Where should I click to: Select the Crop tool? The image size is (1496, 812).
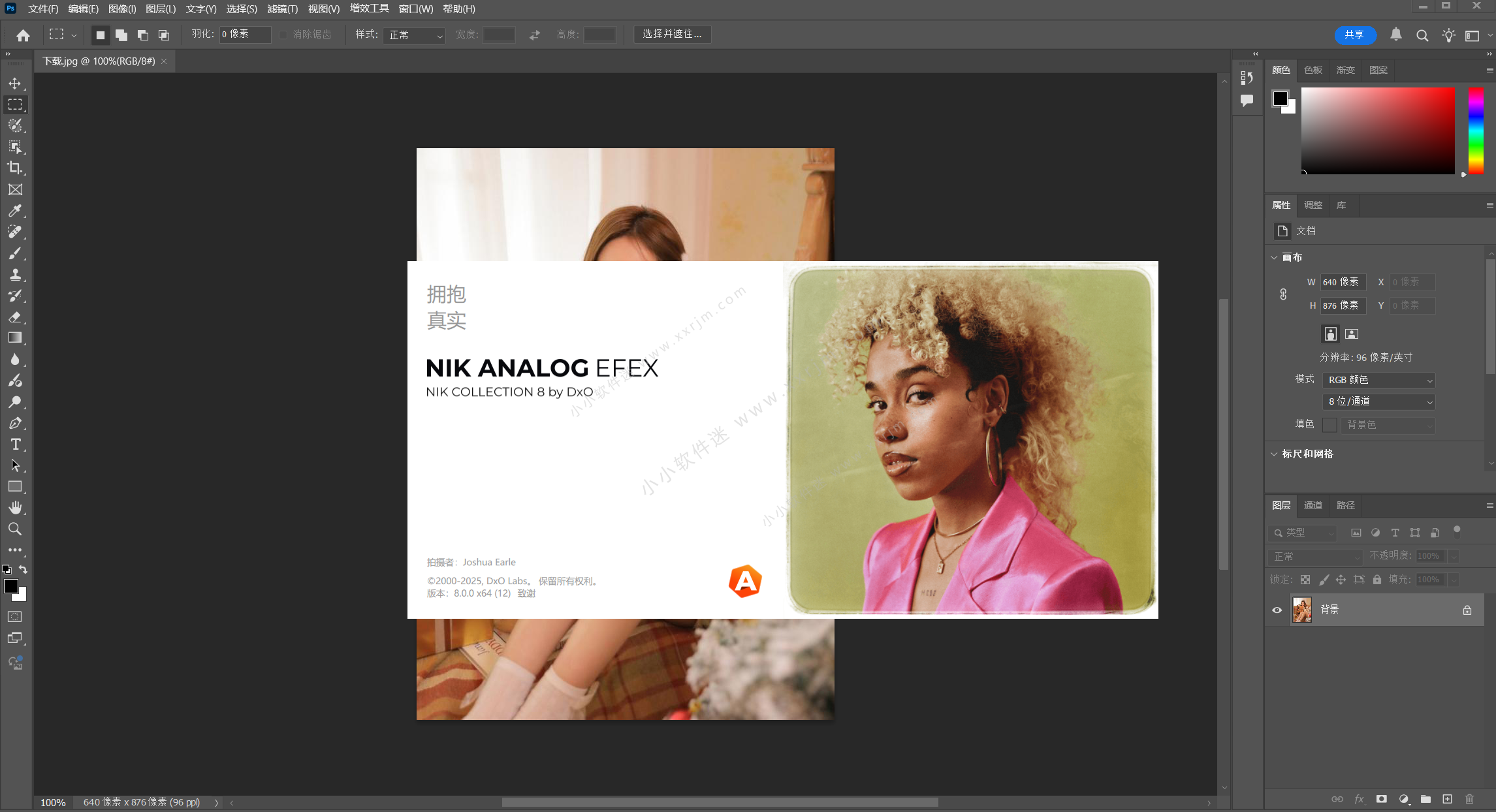15,168
